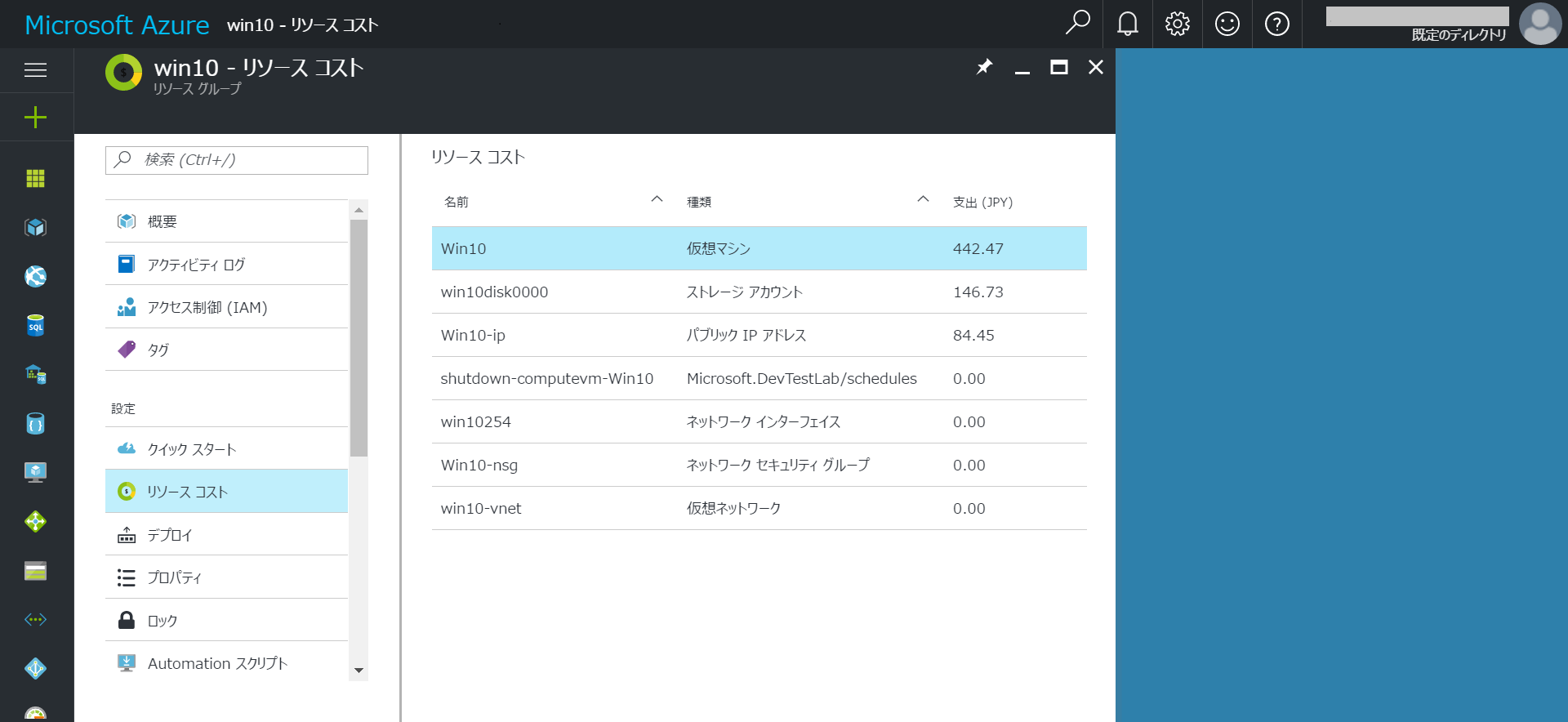Viewport: 1568px width, 722px height.
Task: Open 概要 menu item
Action: 226,221
